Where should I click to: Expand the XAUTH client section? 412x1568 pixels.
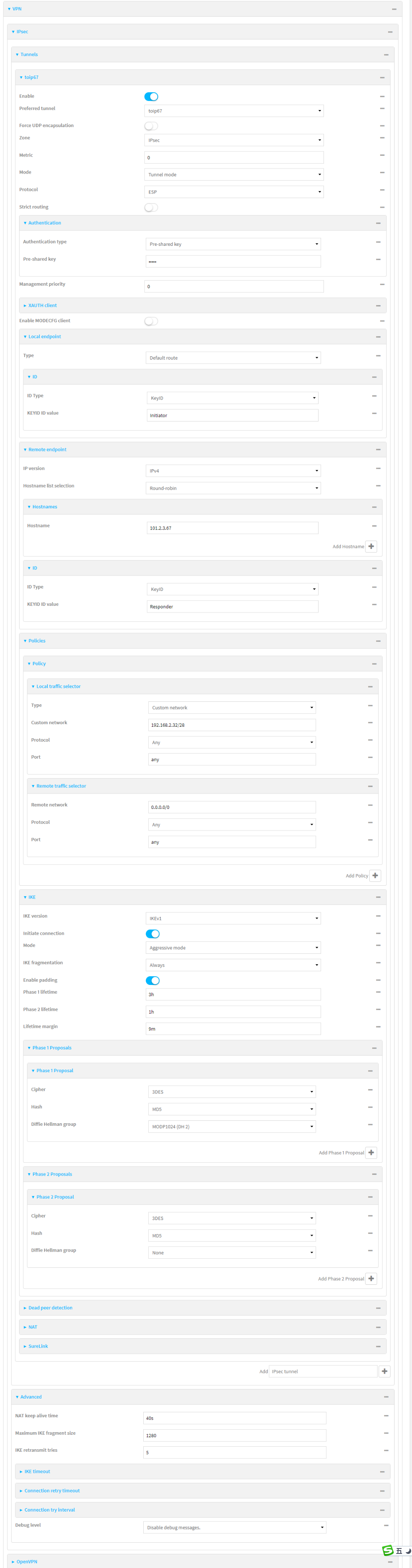[x=42, y=306]
